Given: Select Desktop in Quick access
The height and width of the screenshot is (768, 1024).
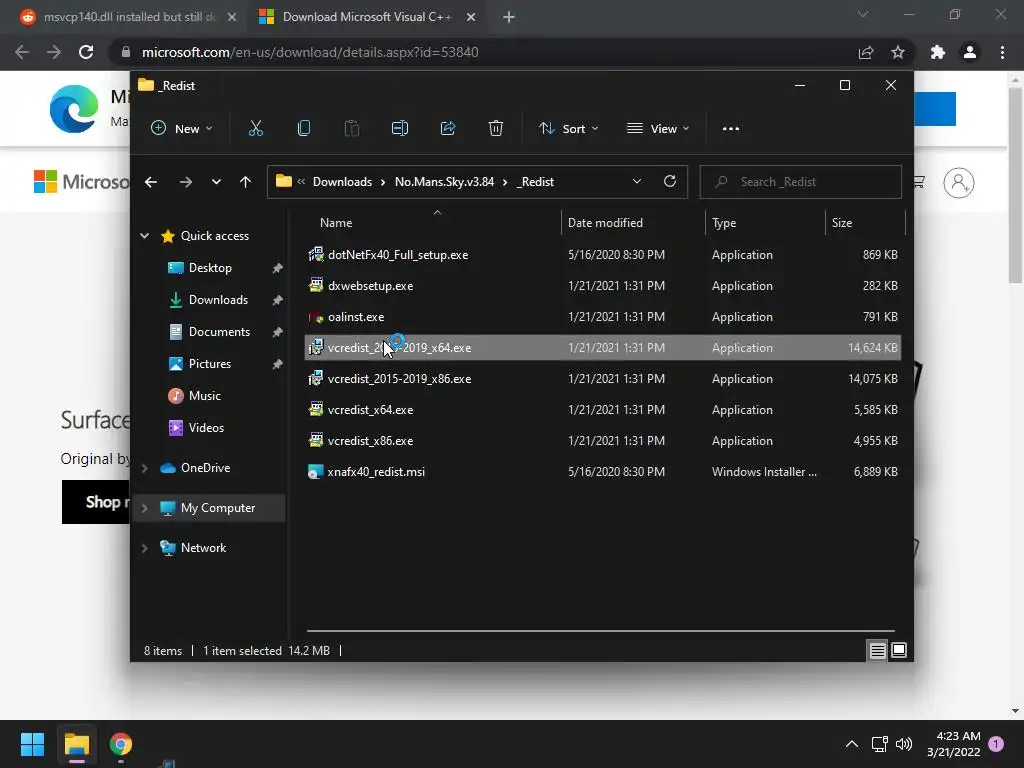Looking at the screenshot, I should pyautogui.click(x=210, y=268).
